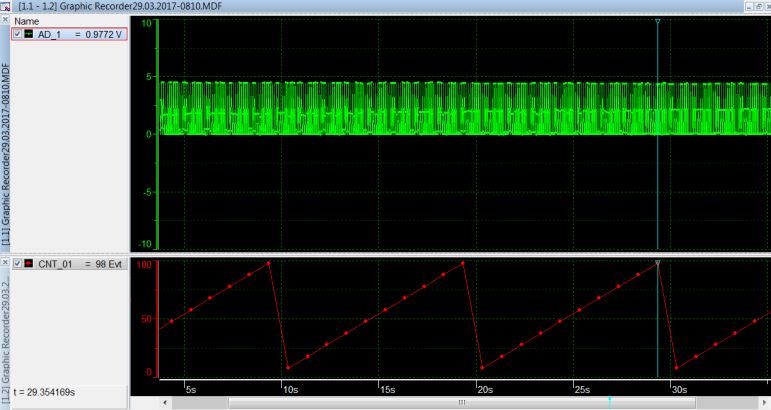Click the CNT_01 red signal color icon
The height and width of the screenshot is (410, 771).
tap(29, 264)
